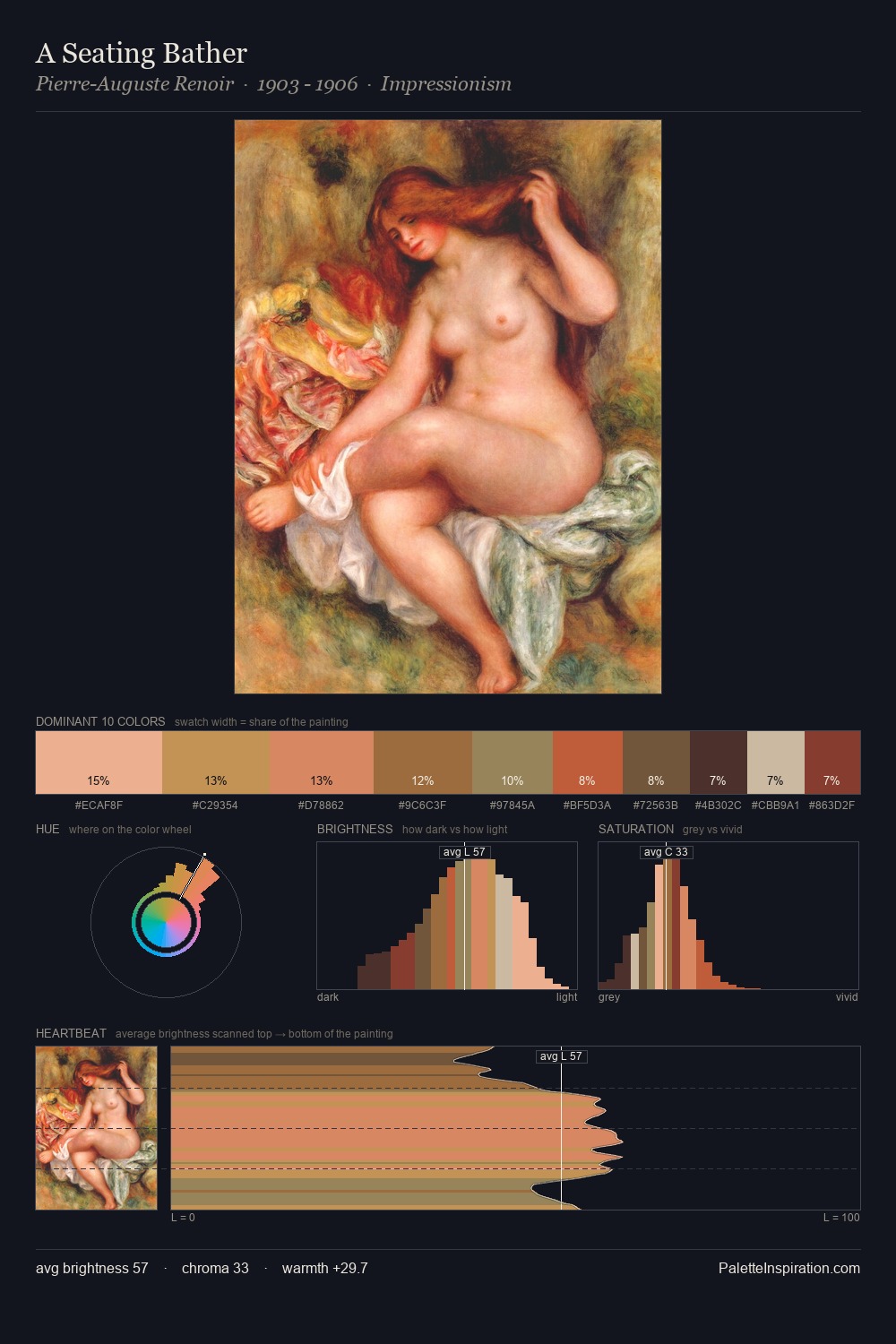
Task: Click the 'HUE' section heading
Action: click(47, 829)
